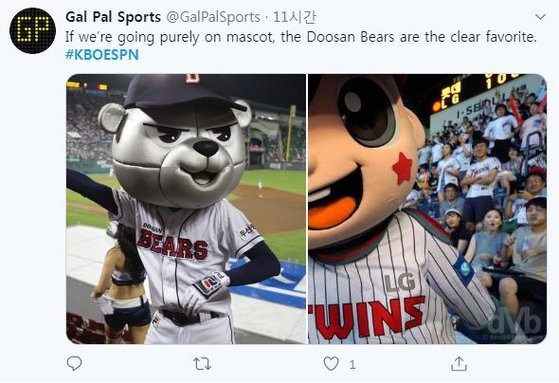View the Doosan Bears mascot photo
The height and width of the screenshot is (383, 559).
[186, 209]
